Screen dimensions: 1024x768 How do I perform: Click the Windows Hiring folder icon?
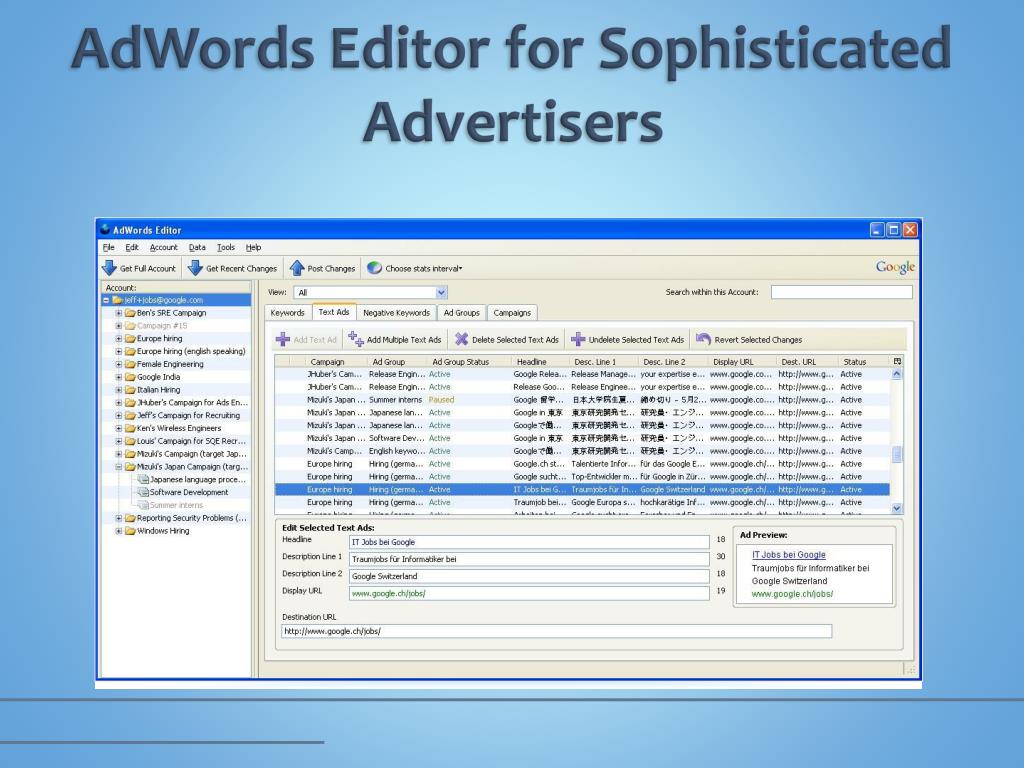click(x=130, y=531)
